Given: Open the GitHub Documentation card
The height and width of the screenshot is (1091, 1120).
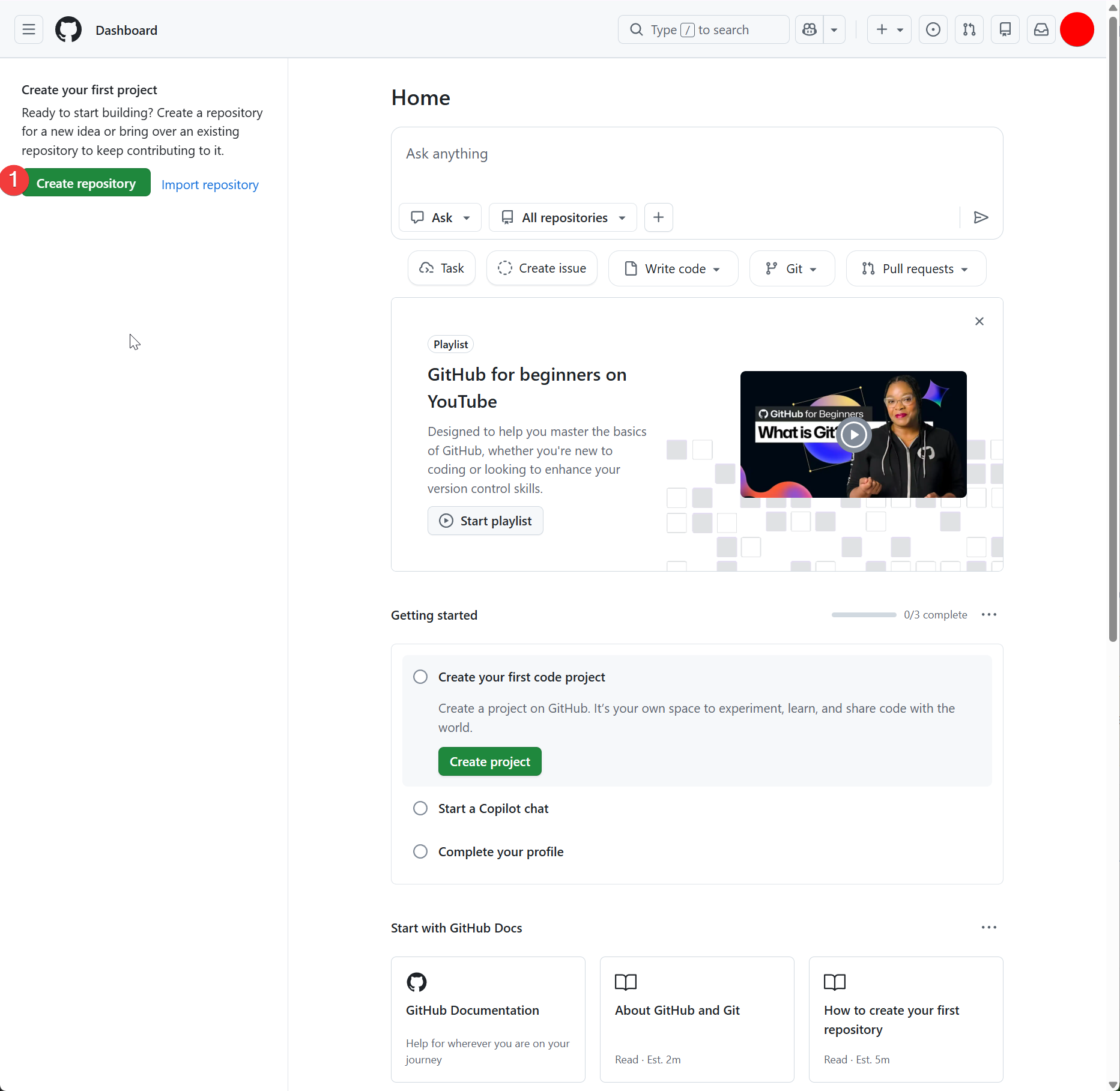Looking at the screenshot, I should (x=488, y=1020).
